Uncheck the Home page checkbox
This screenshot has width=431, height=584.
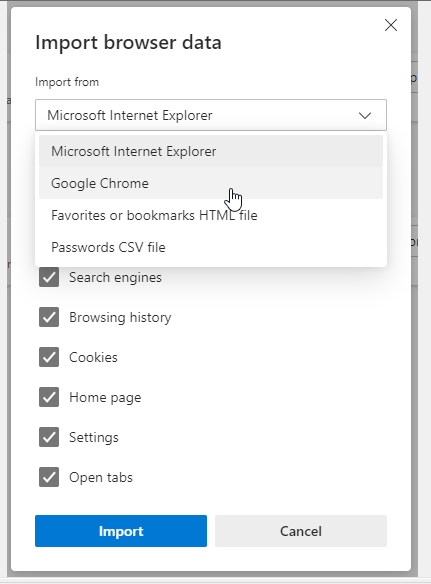49,397
